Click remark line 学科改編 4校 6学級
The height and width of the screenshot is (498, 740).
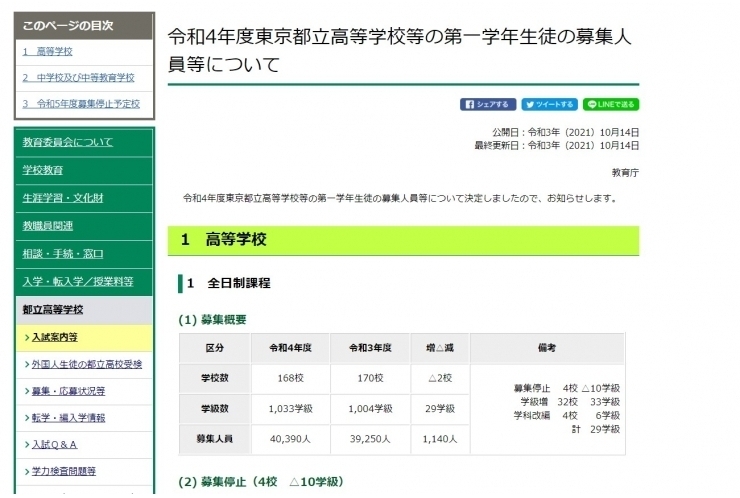pyautogui.click(x=566, y=416)
